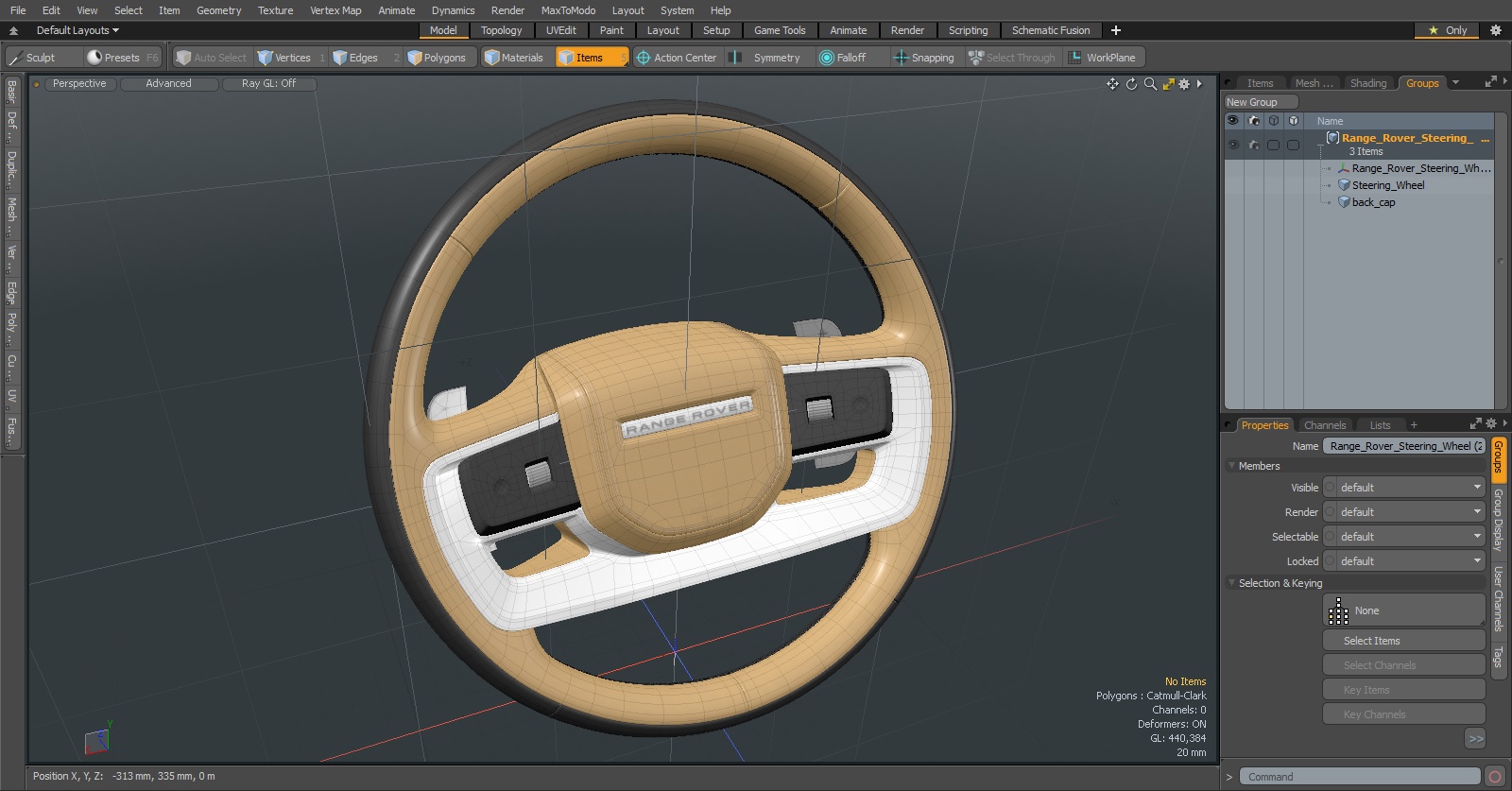The image size is (1512, 791).
Task: Collapse the Members section
Action: pyautogui.click(x=1232, y=466)
